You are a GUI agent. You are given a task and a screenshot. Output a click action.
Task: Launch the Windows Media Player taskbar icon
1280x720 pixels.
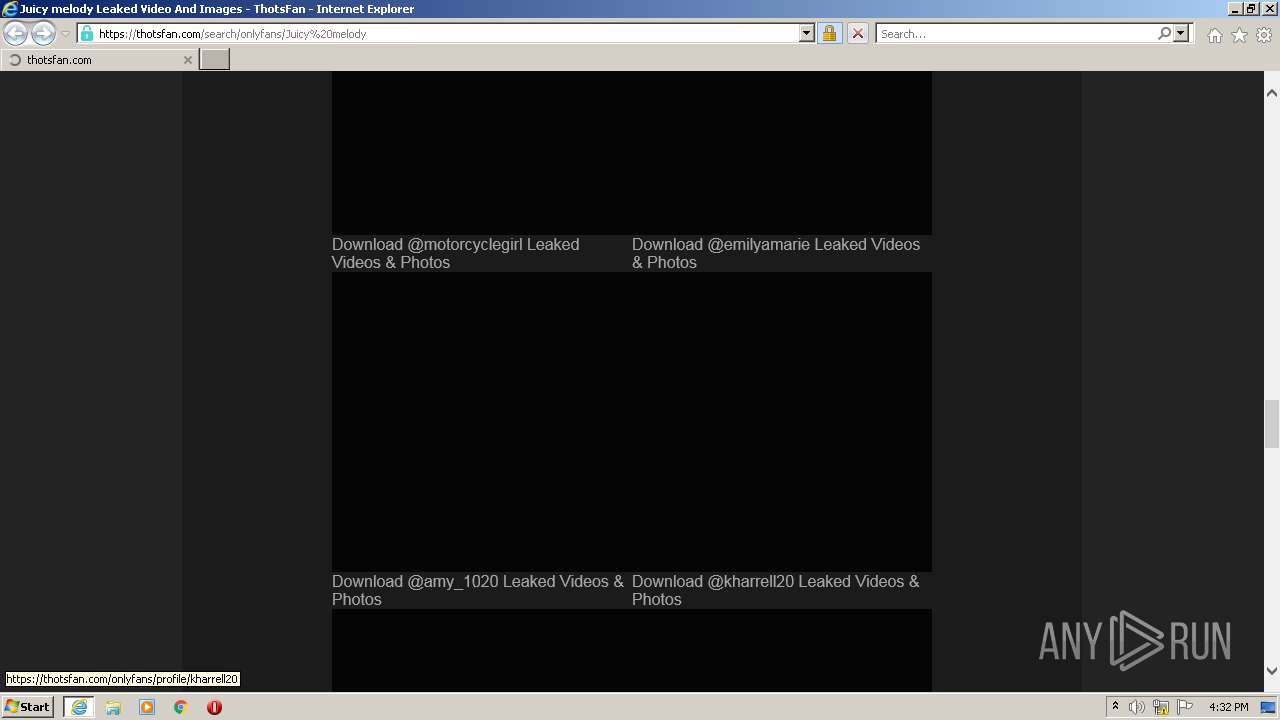147,707
